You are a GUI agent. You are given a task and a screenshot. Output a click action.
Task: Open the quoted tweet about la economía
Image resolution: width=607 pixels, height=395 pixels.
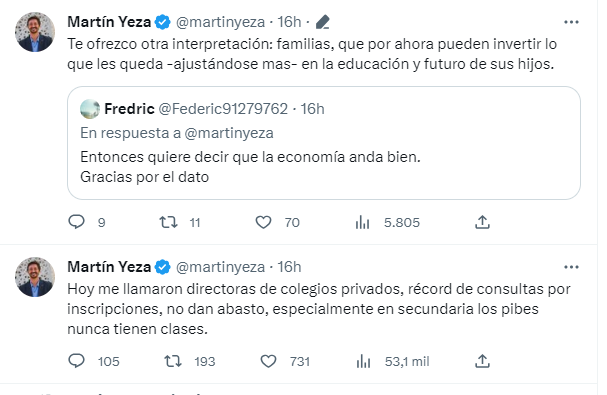pyautogui.click(x=324, y=143)
